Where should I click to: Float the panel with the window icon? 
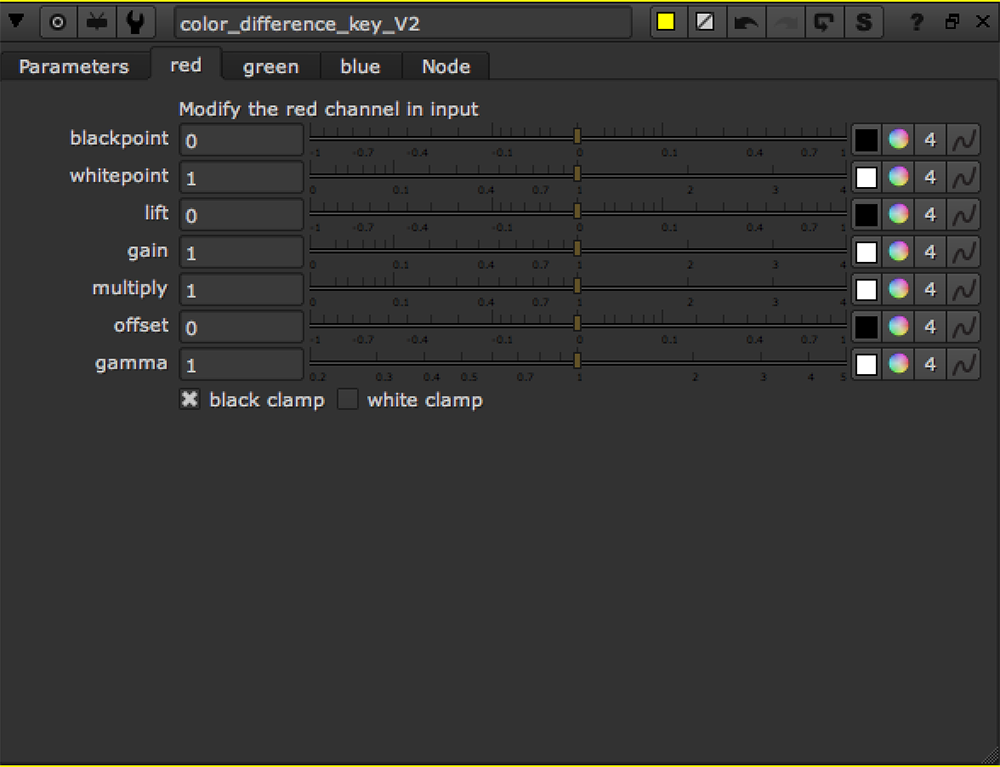point(952,22)
